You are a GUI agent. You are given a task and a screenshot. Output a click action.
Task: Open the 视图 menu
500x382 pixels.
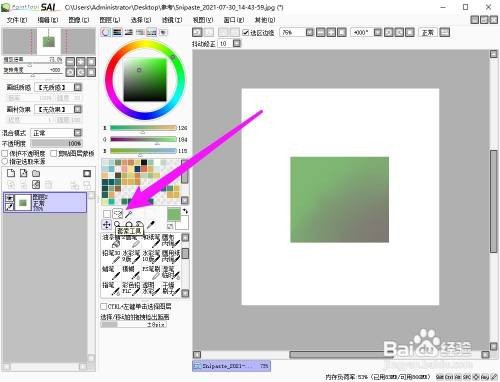(203, 20)
